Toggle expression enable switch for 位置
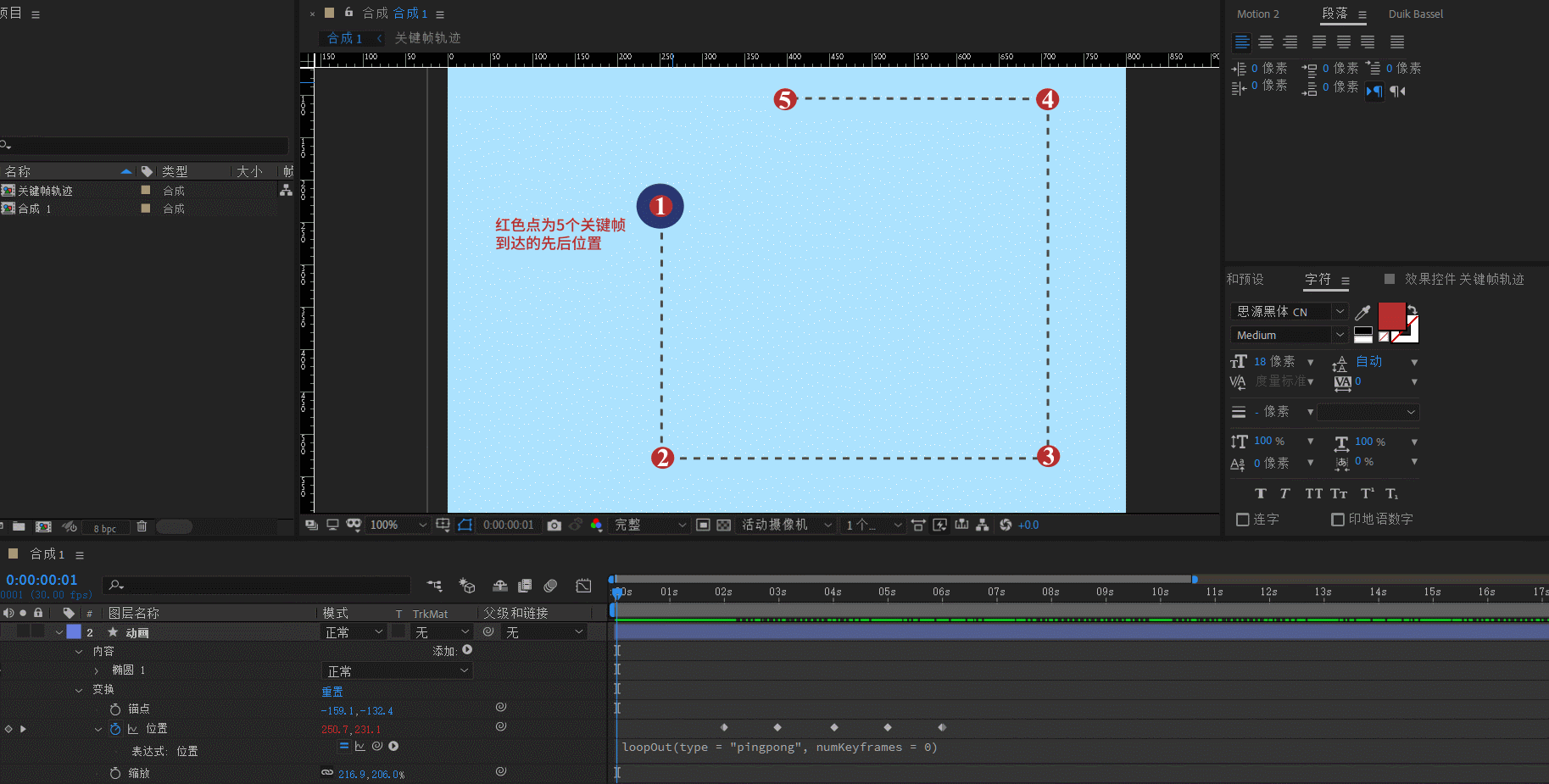This screenshot has width=1549, height=784. [x=344, y=747]
